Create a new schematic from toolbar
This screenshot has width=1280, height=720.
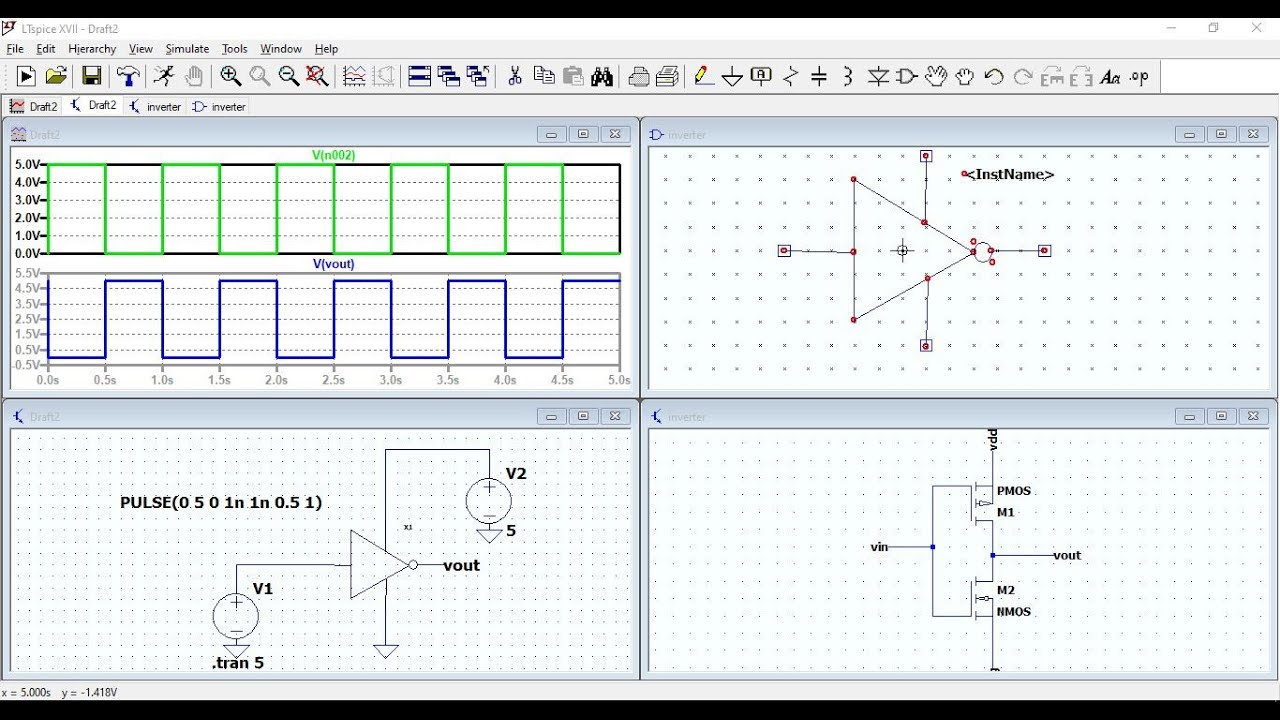tap(26, 77)
